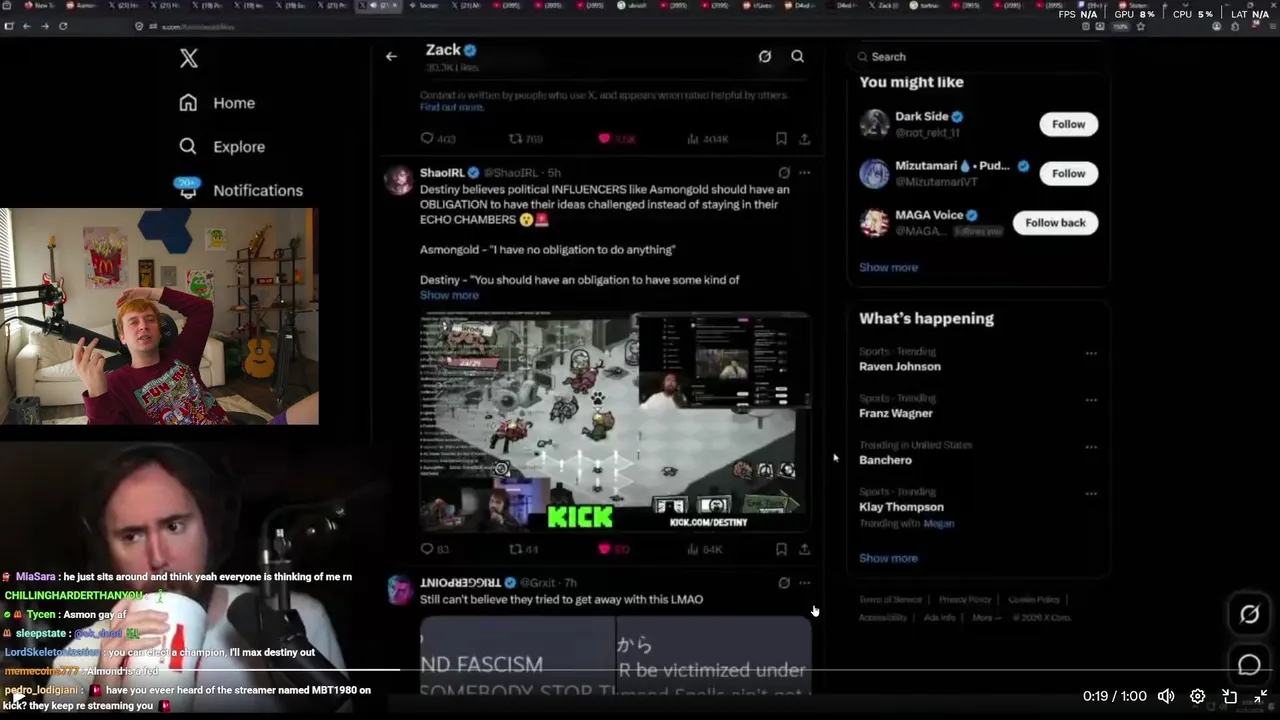Click Grok icon on TRIGGERPOINT post
This screenshot has width=1280, height=720.
(x=784, y=582)
